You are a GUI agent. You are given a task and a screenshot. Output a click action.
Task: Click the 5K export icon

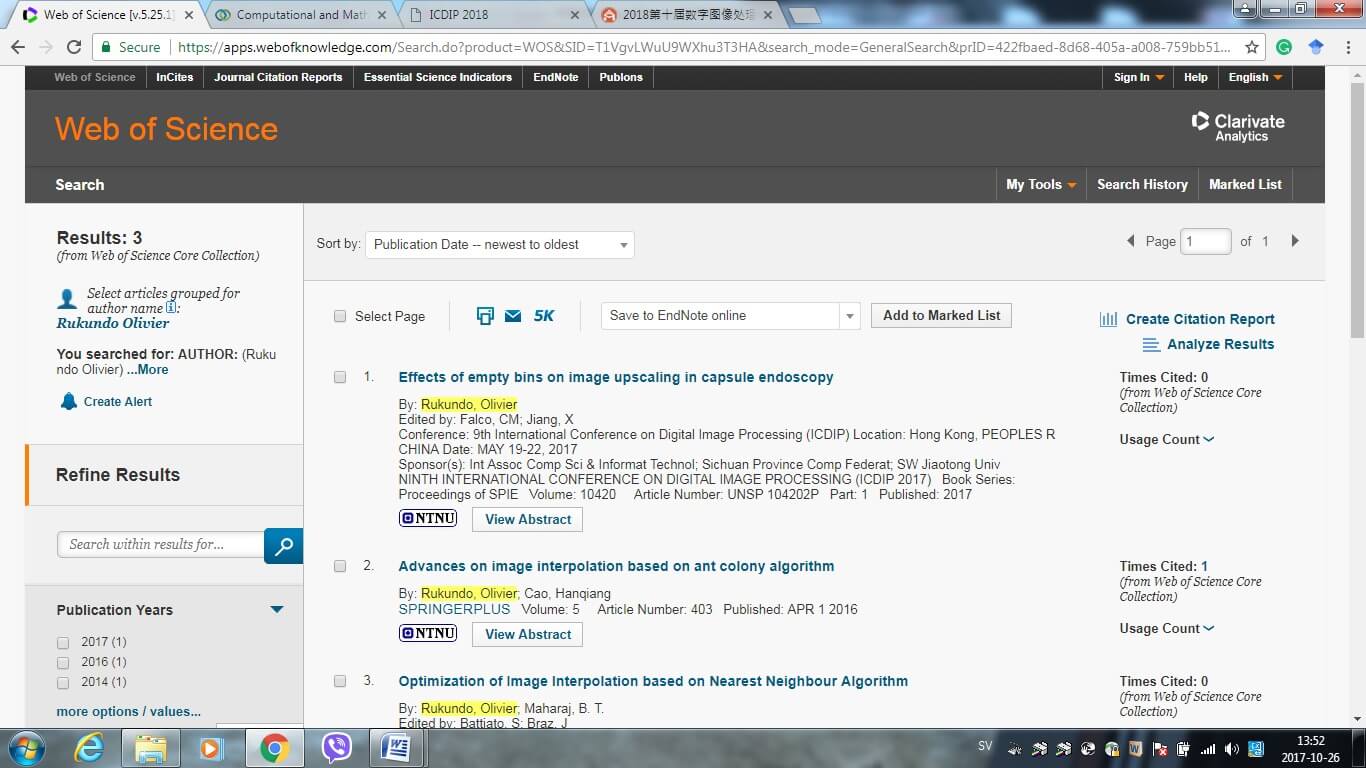(x=543, y=316)
